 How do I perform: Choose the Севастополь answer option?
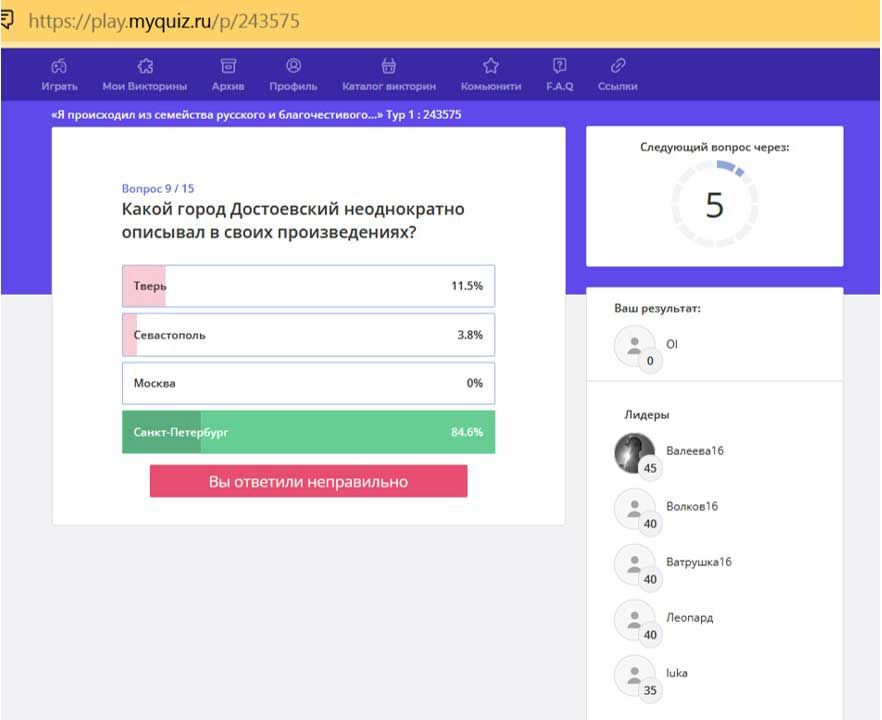[x=308, y=335]
